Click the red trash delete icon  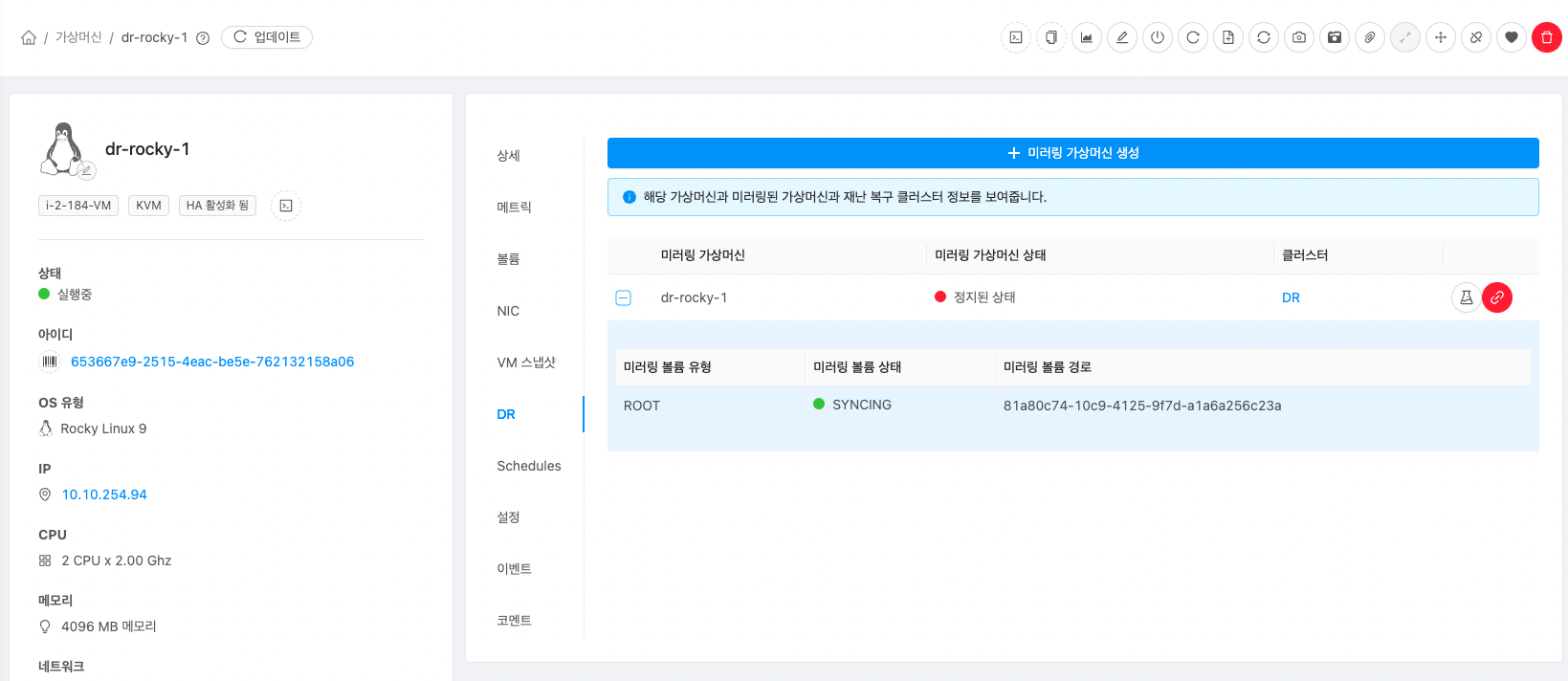pyautogui.click(x=1547, y=37)
